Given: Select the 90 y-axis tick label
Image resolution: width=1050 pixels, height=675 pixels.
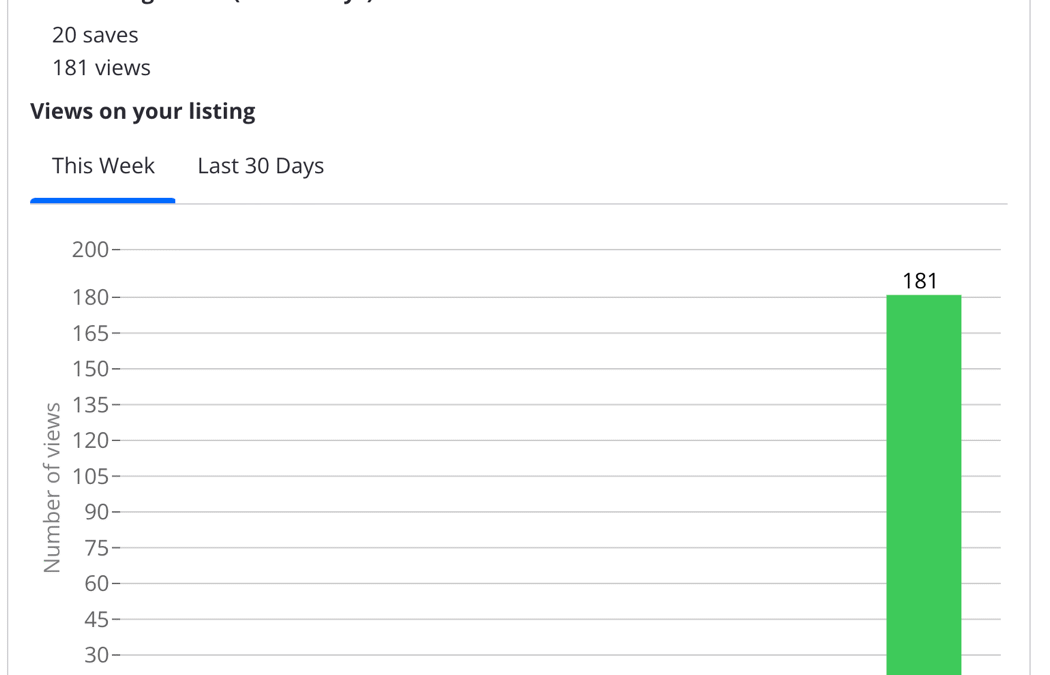Looking at the screenshot, I should tap(96, 512).
